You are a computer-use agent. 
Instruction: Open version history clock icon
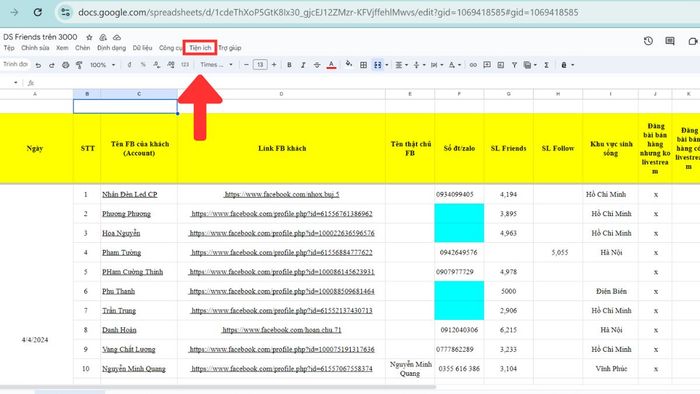pos(648,41)
